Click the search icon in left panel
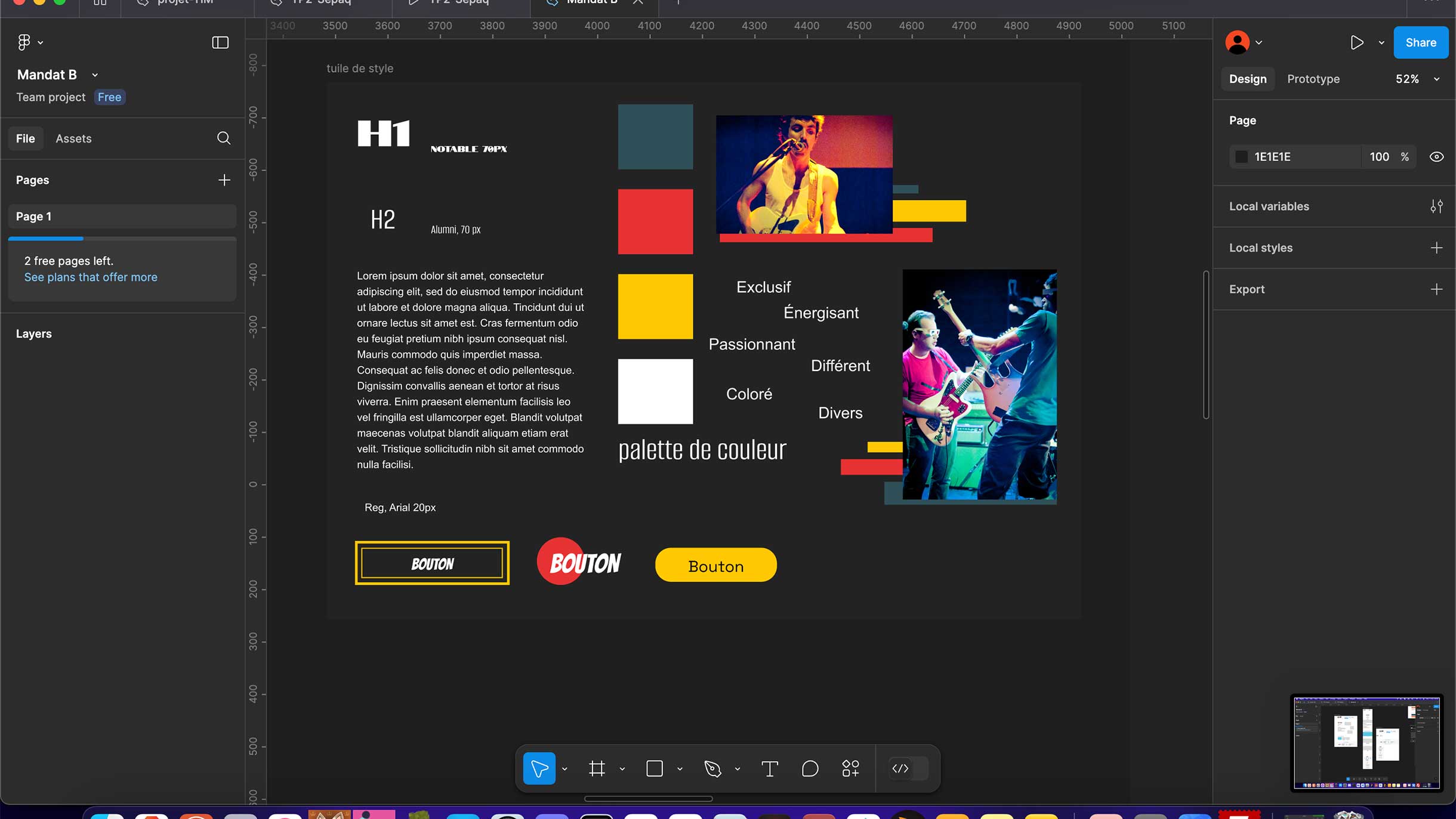The width and height of the screenshot is (1456, 819). (224, 138)
